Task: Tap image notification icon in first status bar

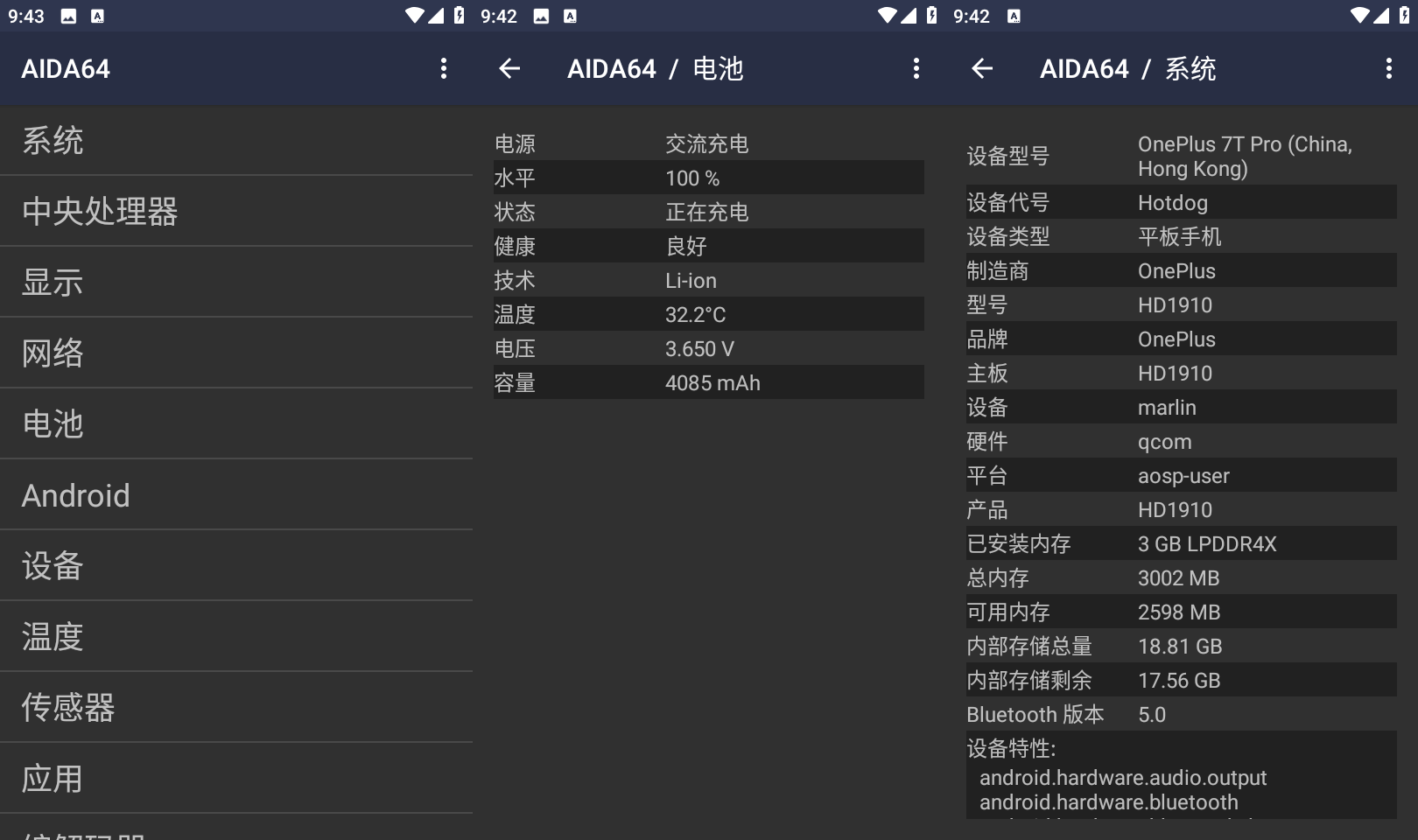Action: (x=68, y=16)
